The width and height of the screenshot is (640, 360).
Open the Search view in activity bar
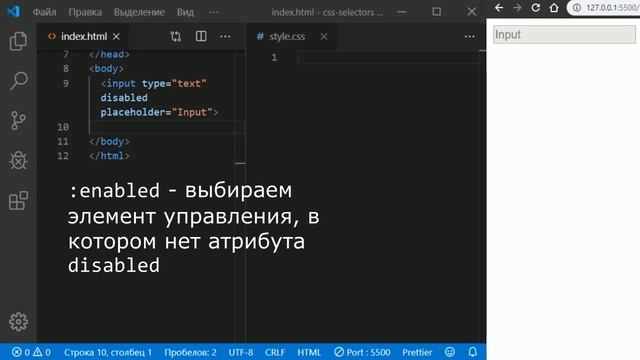point(18,81)
